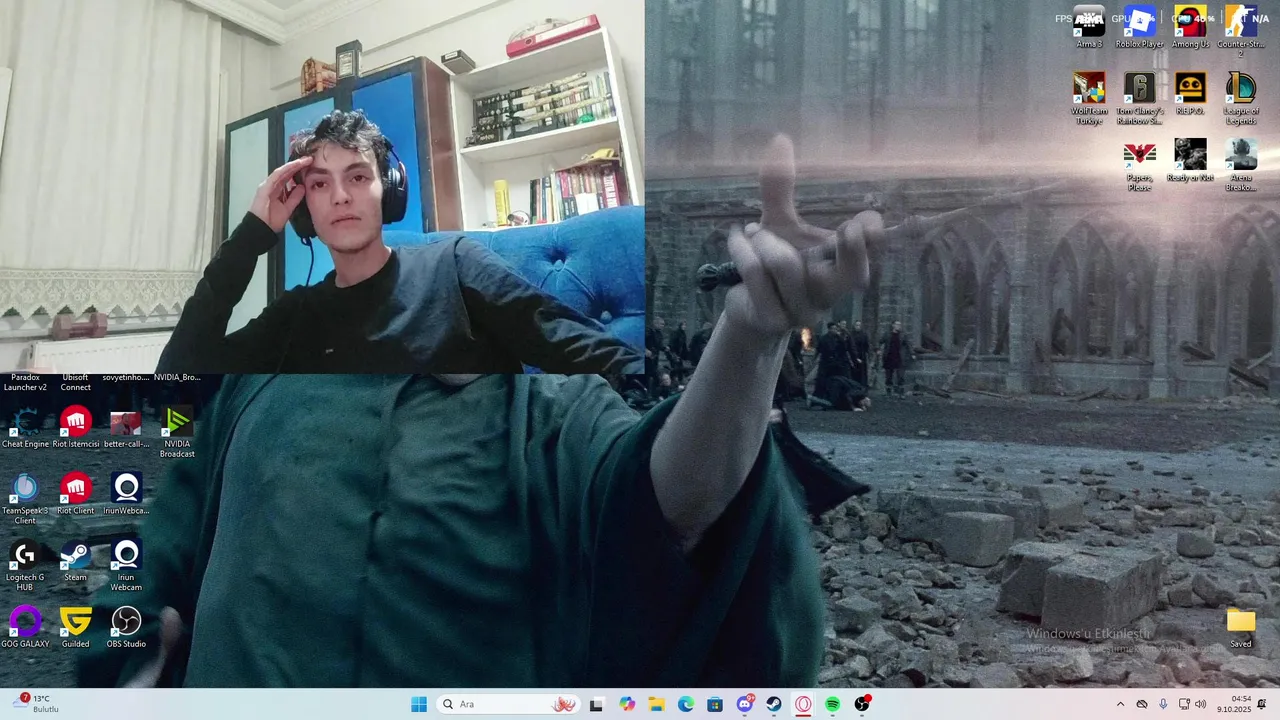Switch to OBS Studio in taskbar
Screen dimensions: 1280x720
coord(863,704)
